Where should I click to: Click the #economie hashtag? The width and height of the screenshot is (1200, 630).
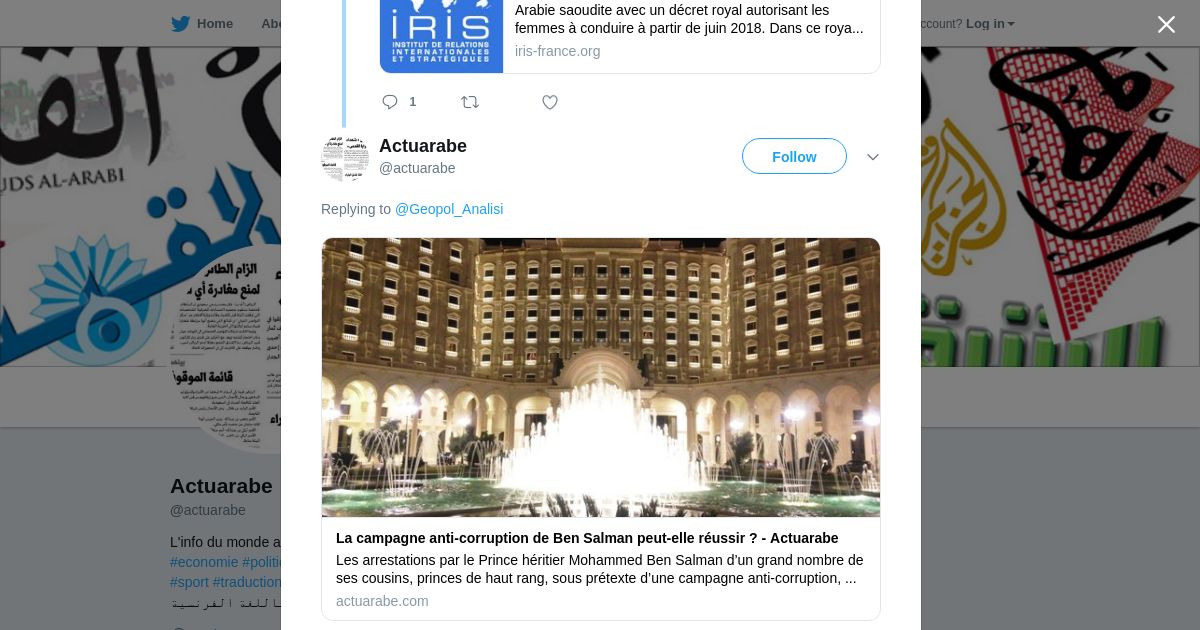204,562
